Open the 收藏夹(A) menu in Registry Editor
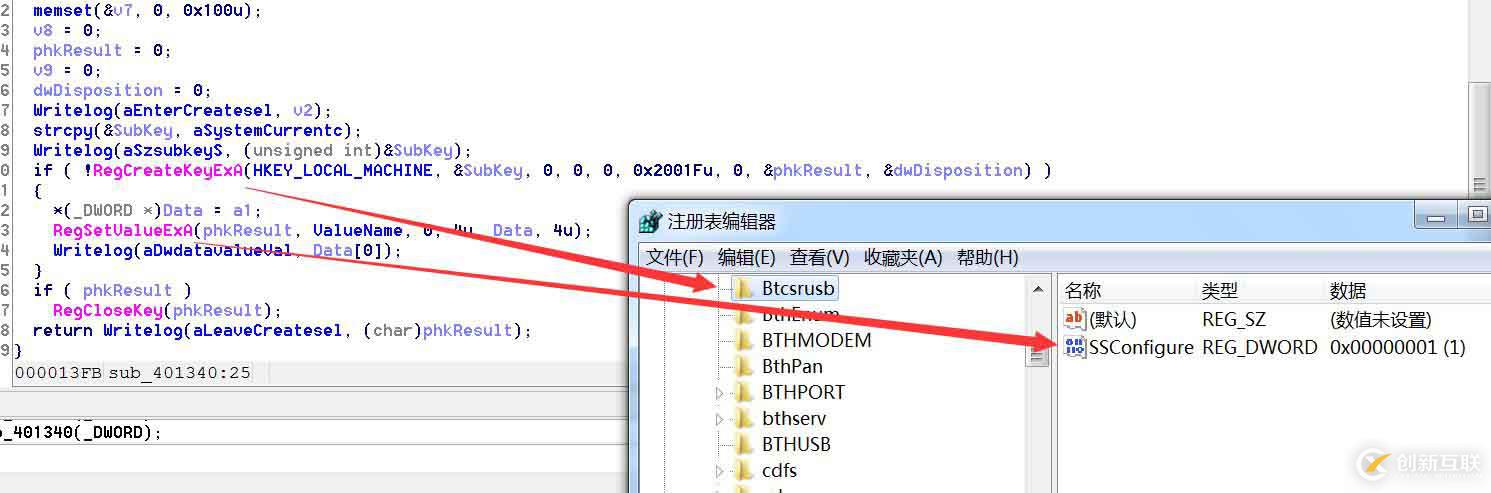 pos(903,257)
